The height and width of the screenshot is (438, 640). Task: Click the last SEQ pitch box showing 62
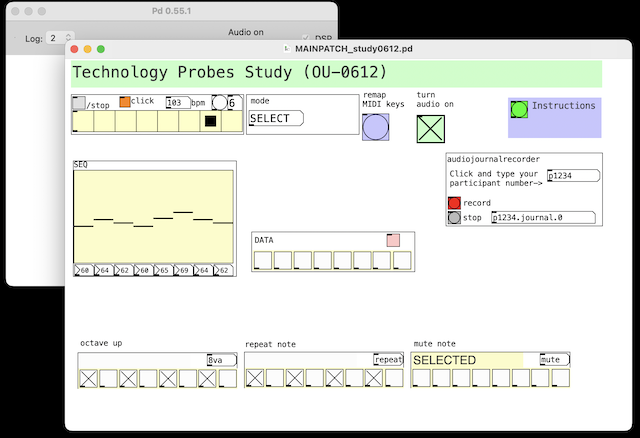(223, 270)
